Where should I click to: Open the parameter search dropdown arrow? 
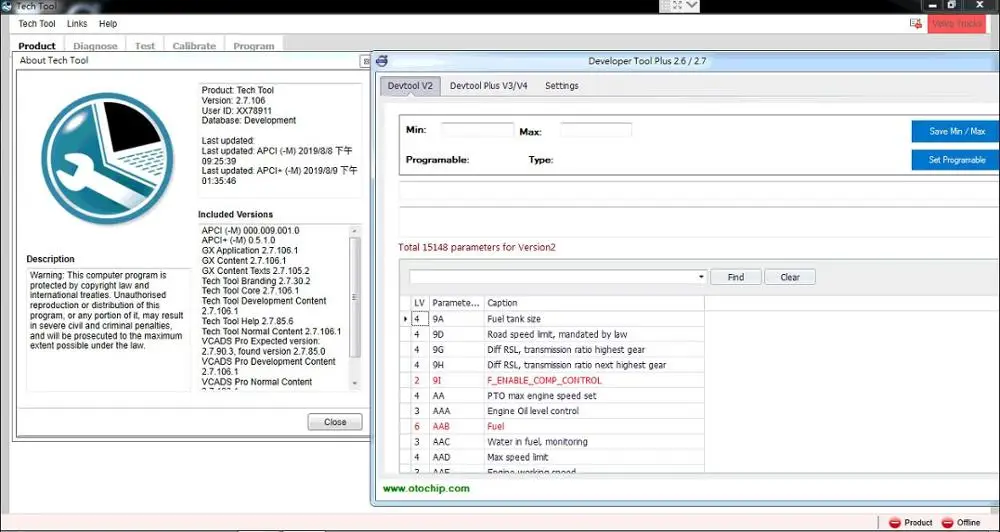tap(701, 277)
